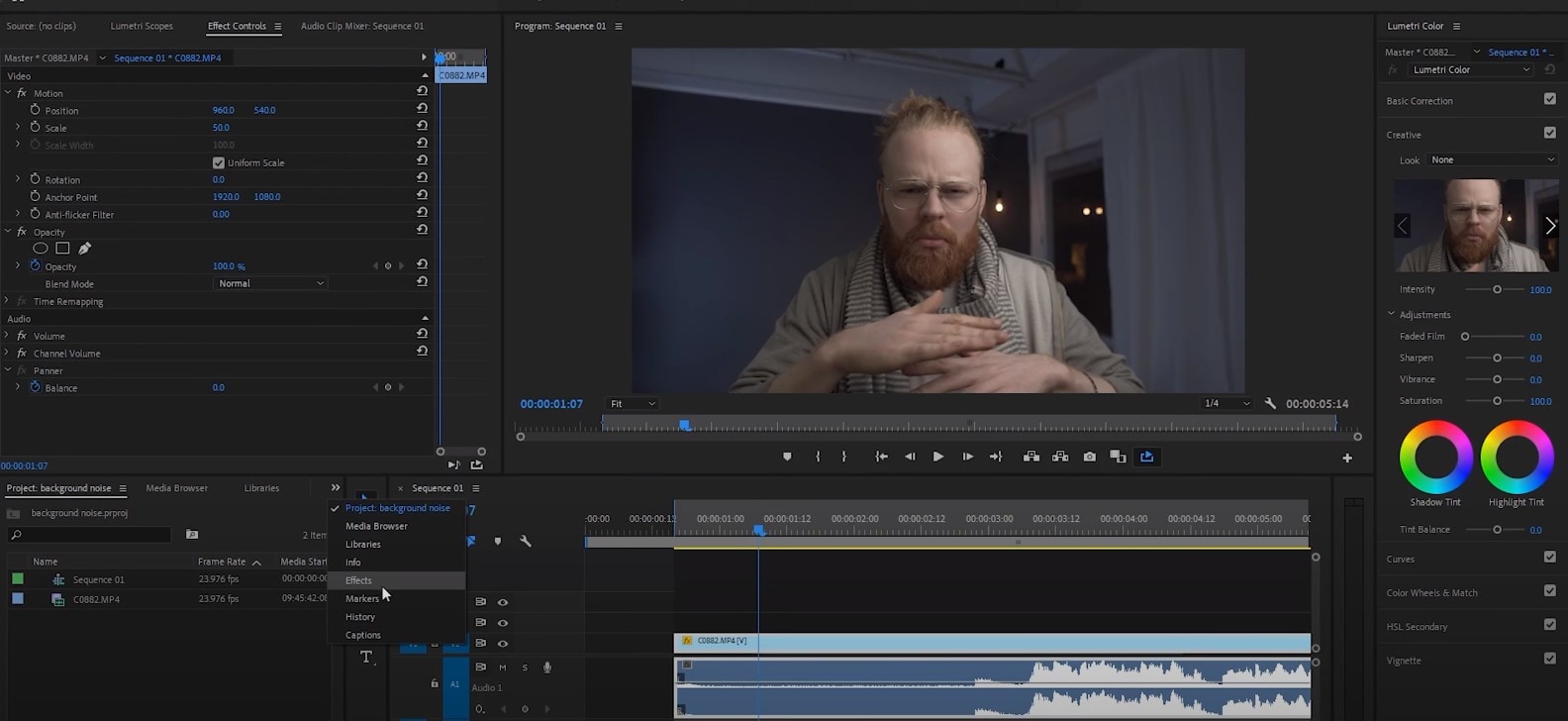Expand the Volume effect
The image size is (1568, 721).
[x=7, y=336]
